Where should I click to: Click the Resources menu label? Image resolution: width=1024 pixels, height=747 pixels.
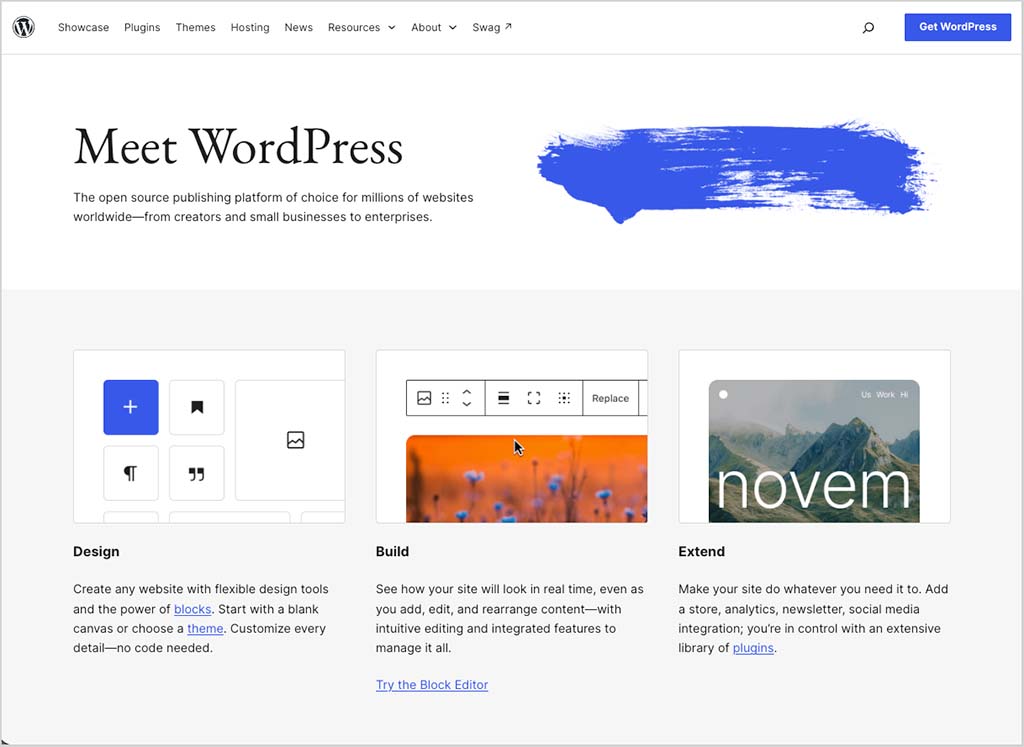tap(354, 27)
